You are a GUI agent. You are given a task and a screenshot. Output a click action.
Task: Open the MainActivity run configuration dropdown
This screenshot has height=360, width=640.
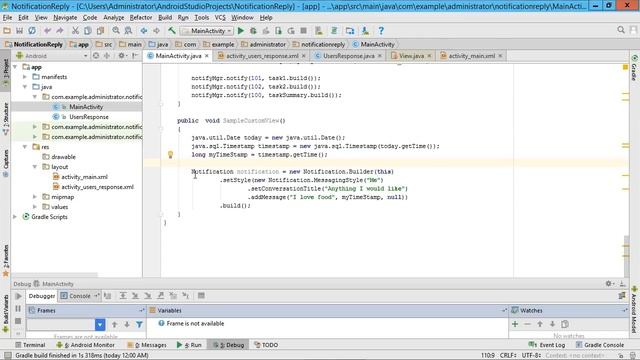[207, 31]
